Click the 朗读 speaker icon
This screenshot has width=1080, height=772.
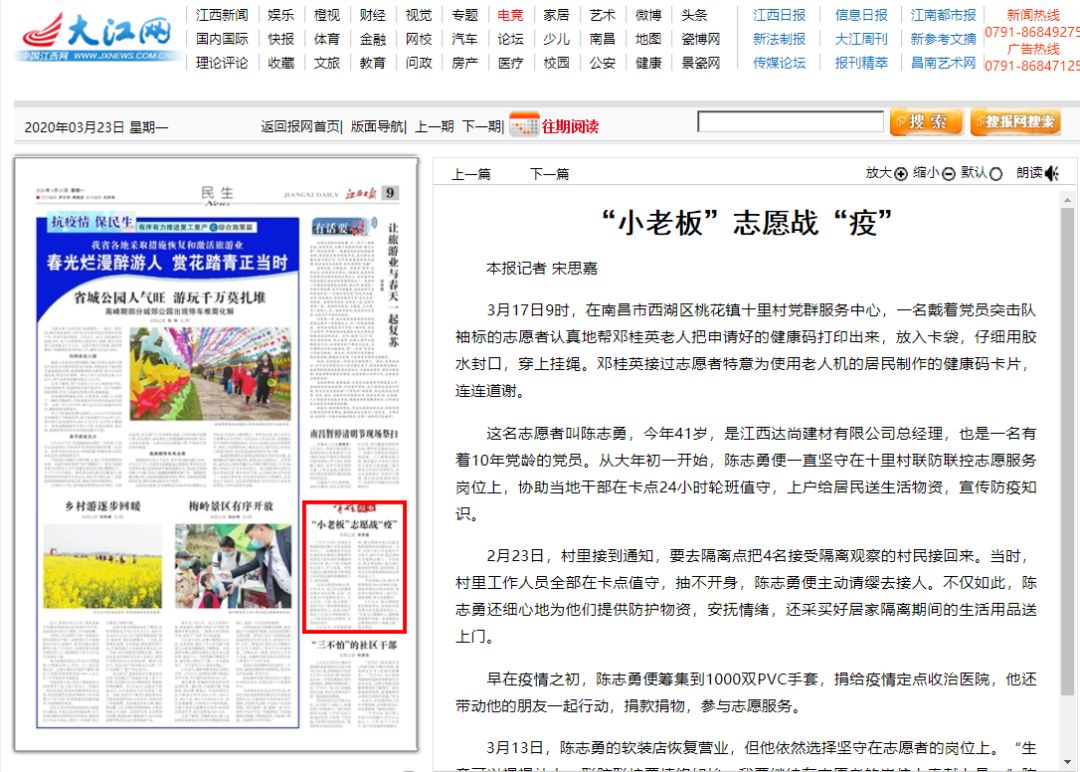click(x=1051, y=174)
